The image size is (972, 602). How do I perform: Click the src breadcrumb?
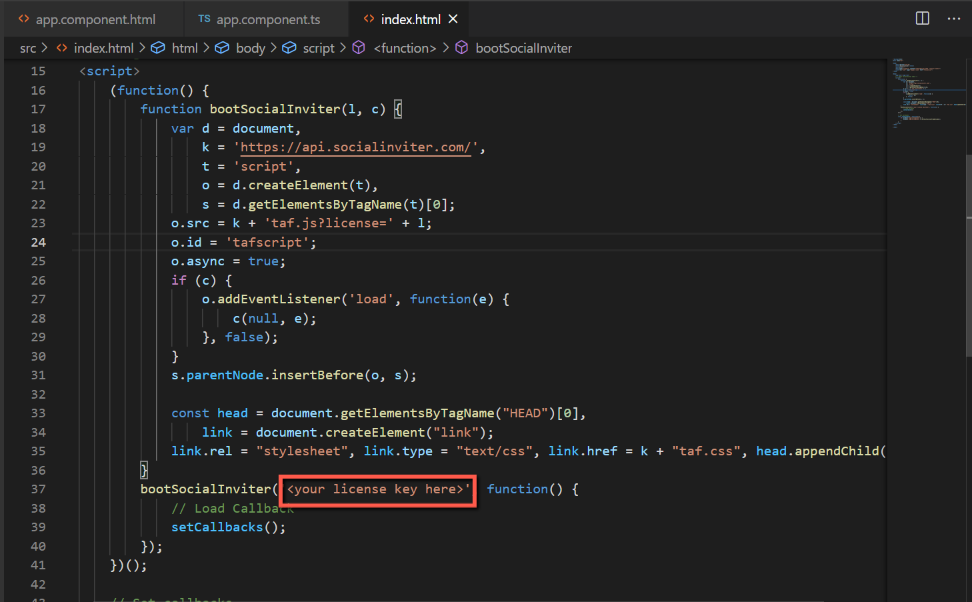point(28,48)
